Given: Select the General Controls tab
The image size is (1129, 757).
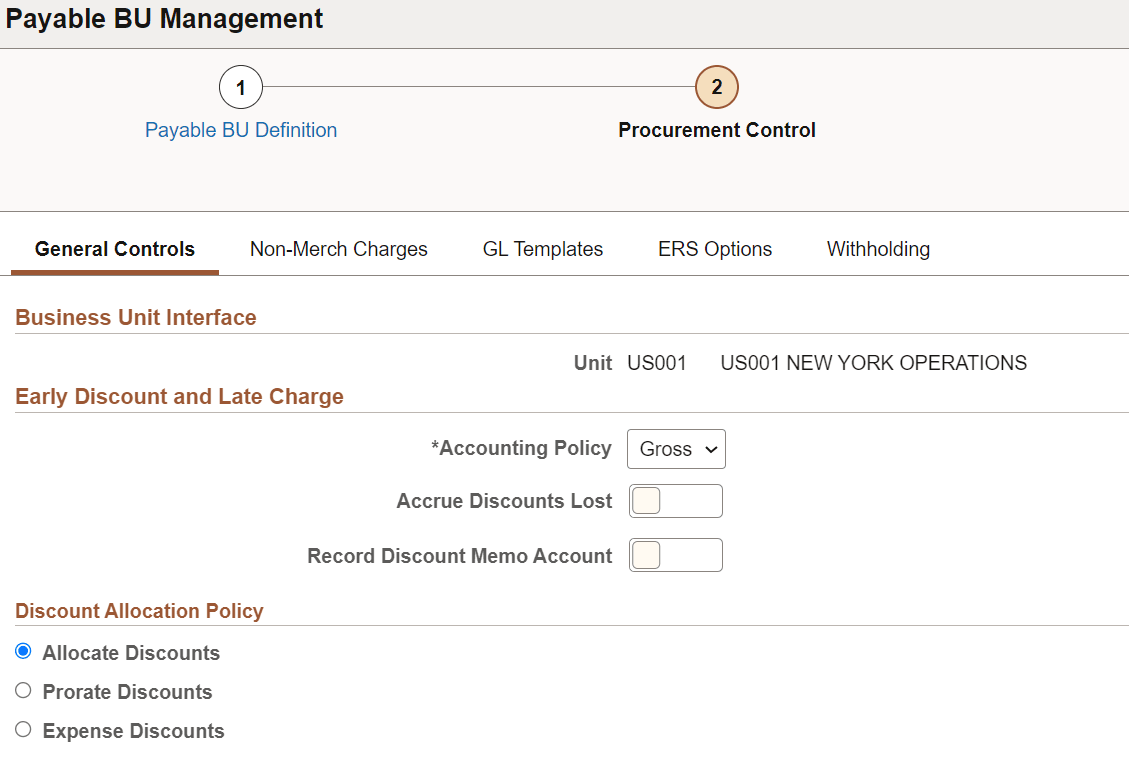Looking at the screenshot, I should (x=114, y=248).
